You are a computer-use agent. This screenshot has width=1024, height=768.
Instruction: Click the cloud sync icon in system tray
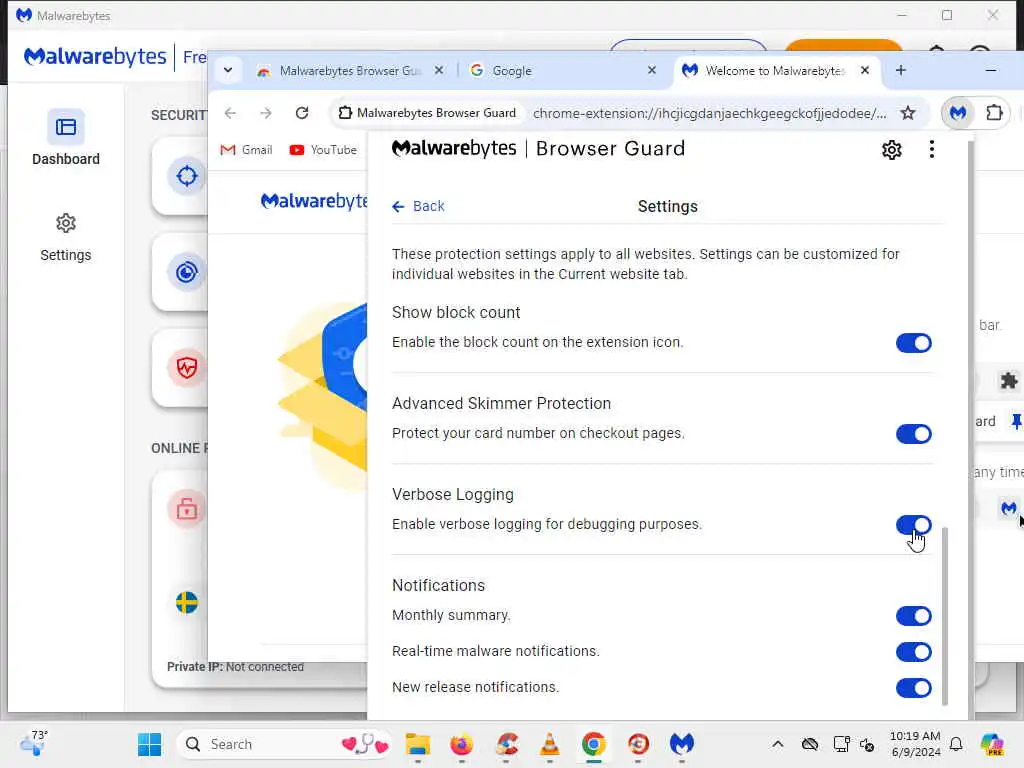click(x=810, y=744)
